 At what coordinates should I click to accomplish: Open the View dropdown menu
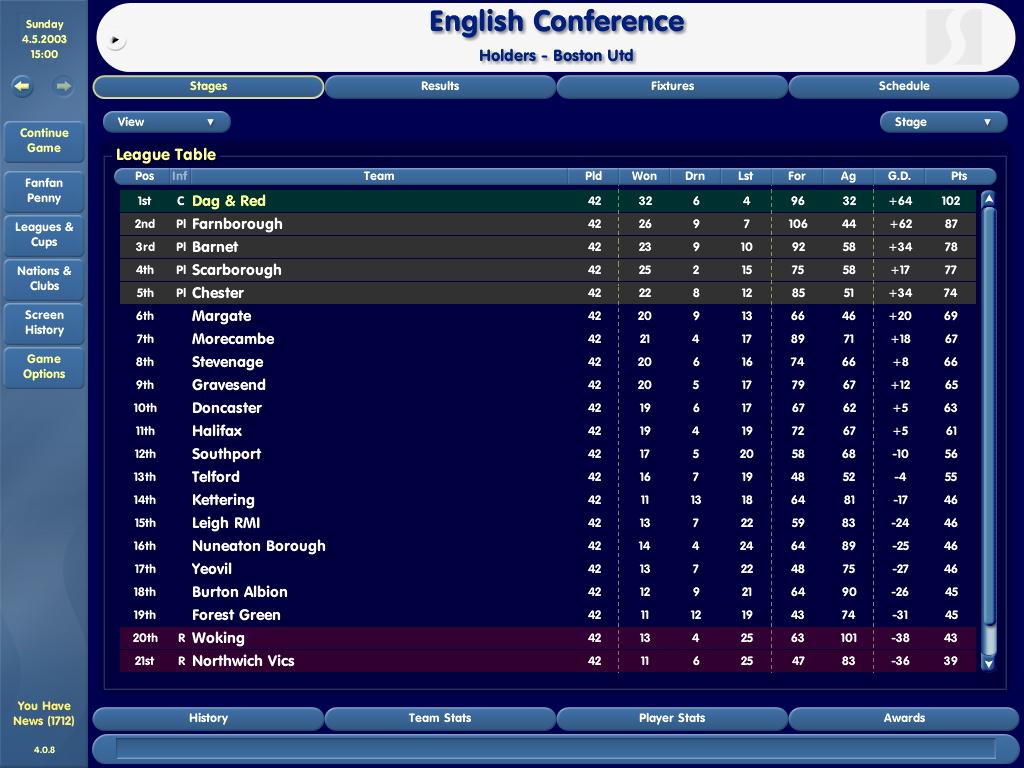click(x=166, y=122)
